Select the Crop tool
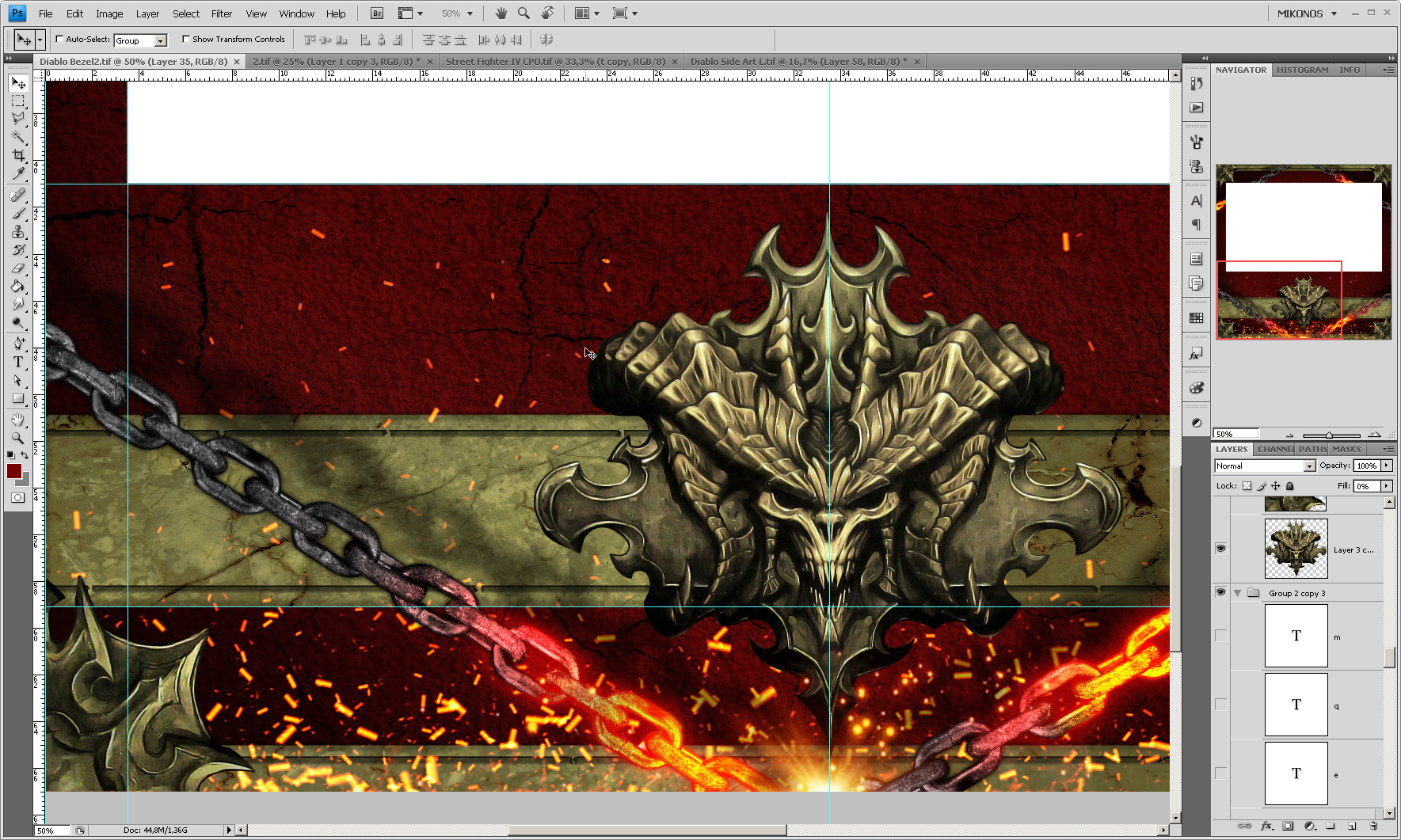Screen dimensions: 1401x840 [x=18, y=155]
